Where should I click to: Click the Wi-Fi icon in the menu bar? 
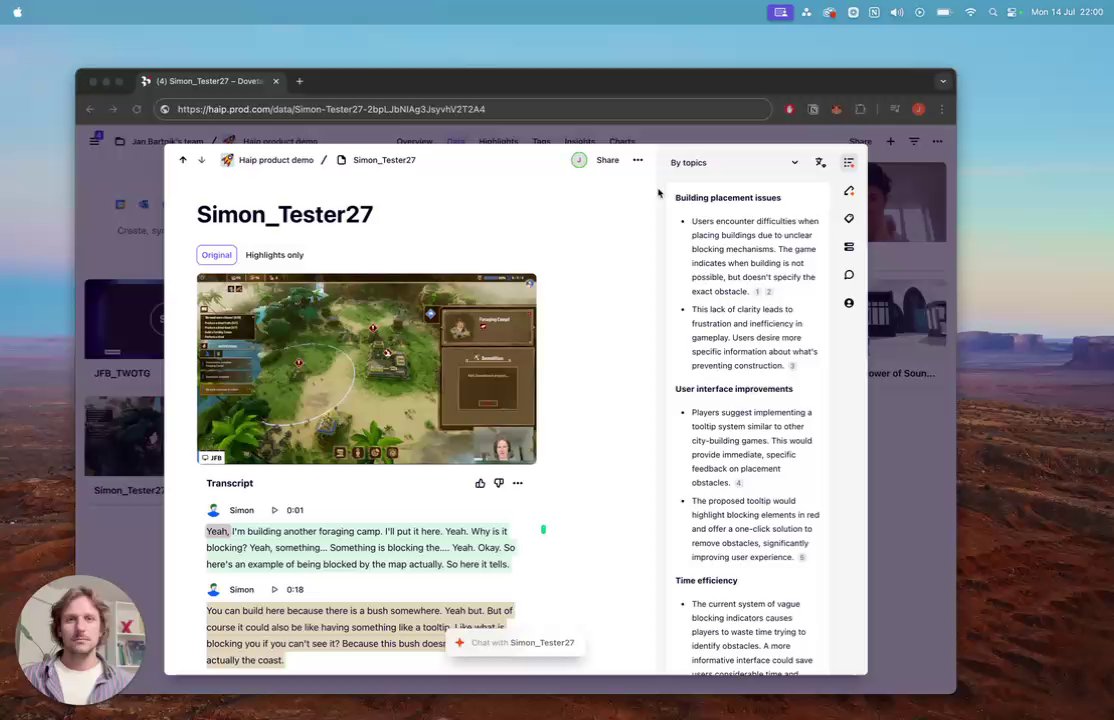pos(970,12)
